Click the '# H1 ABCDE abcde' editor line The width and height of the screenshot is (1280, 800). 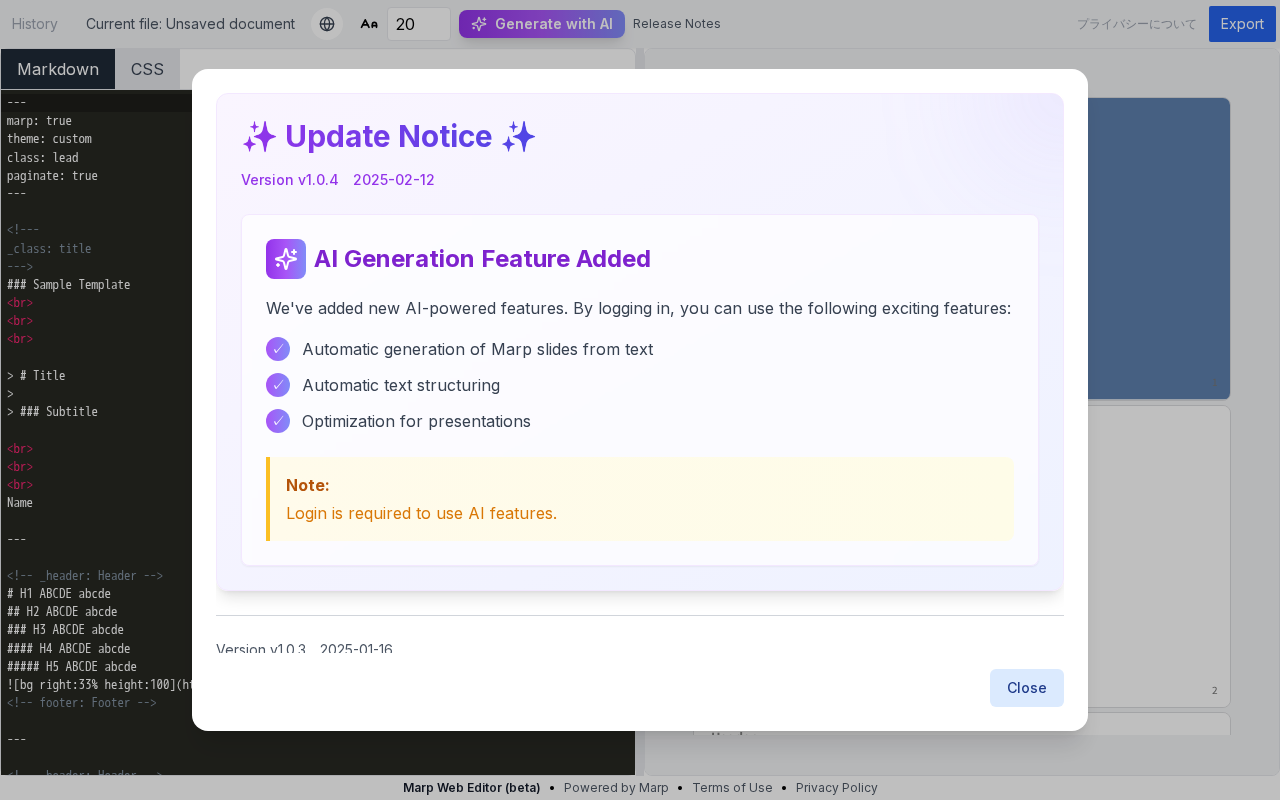59,594
